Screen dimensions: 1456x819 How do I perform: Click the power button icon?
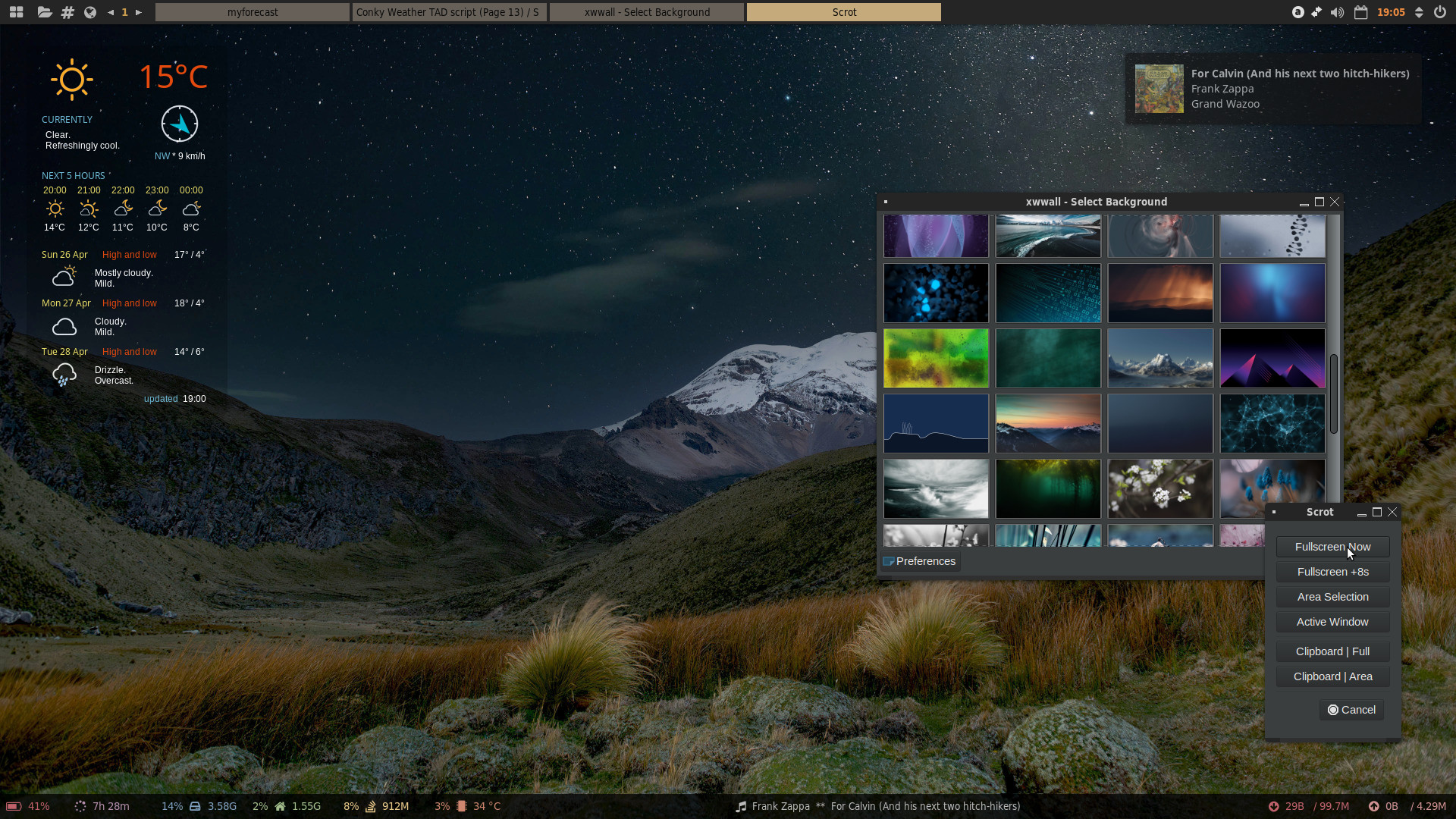pos(1440,12)
